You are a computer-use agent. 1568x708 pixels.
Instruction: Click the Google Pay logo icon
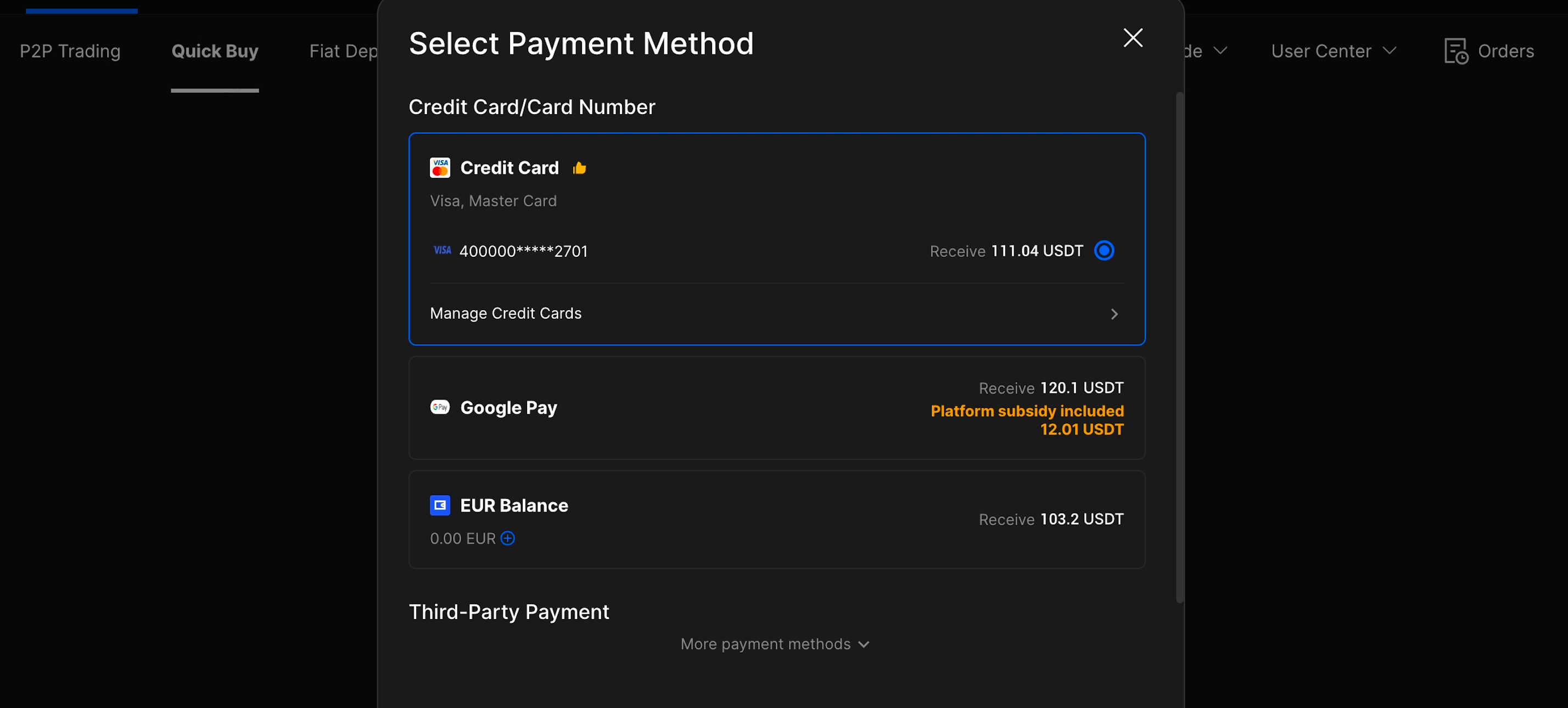coord(439,407)
